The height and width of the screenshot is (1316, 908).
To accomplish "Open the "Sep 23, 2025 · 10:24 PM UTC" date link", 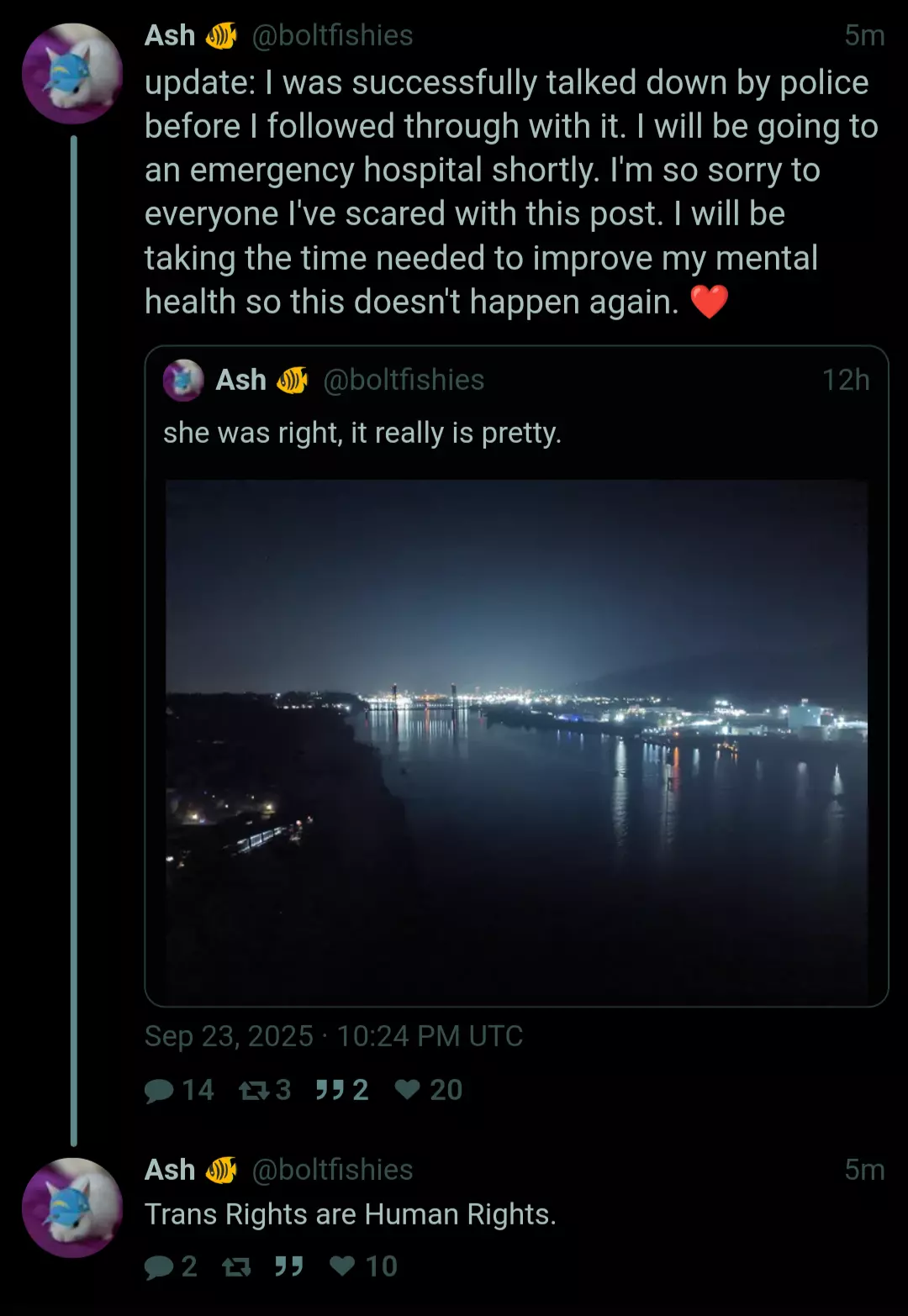I will click(334, 1036).
